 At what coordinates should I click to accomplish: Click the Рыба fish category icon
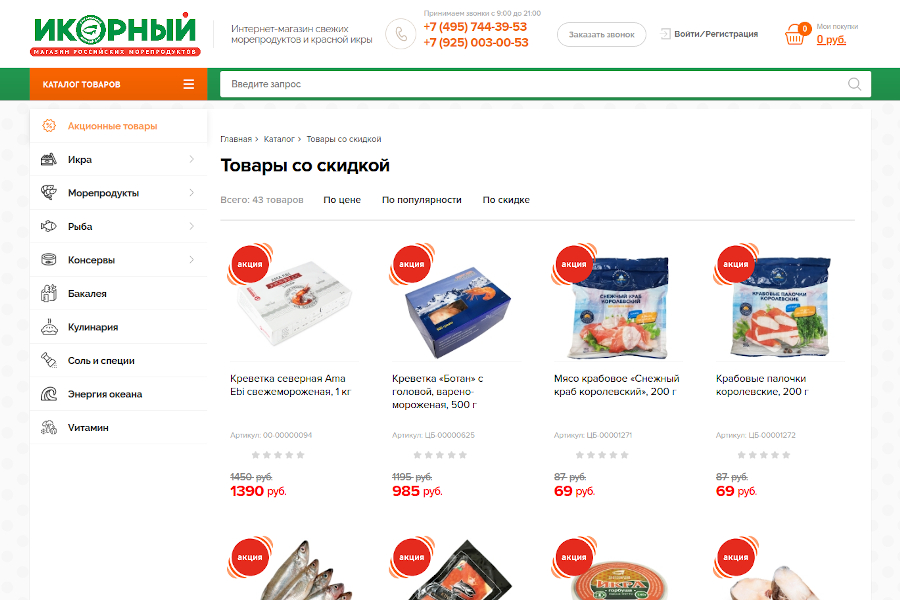click(x=49, y=226)
